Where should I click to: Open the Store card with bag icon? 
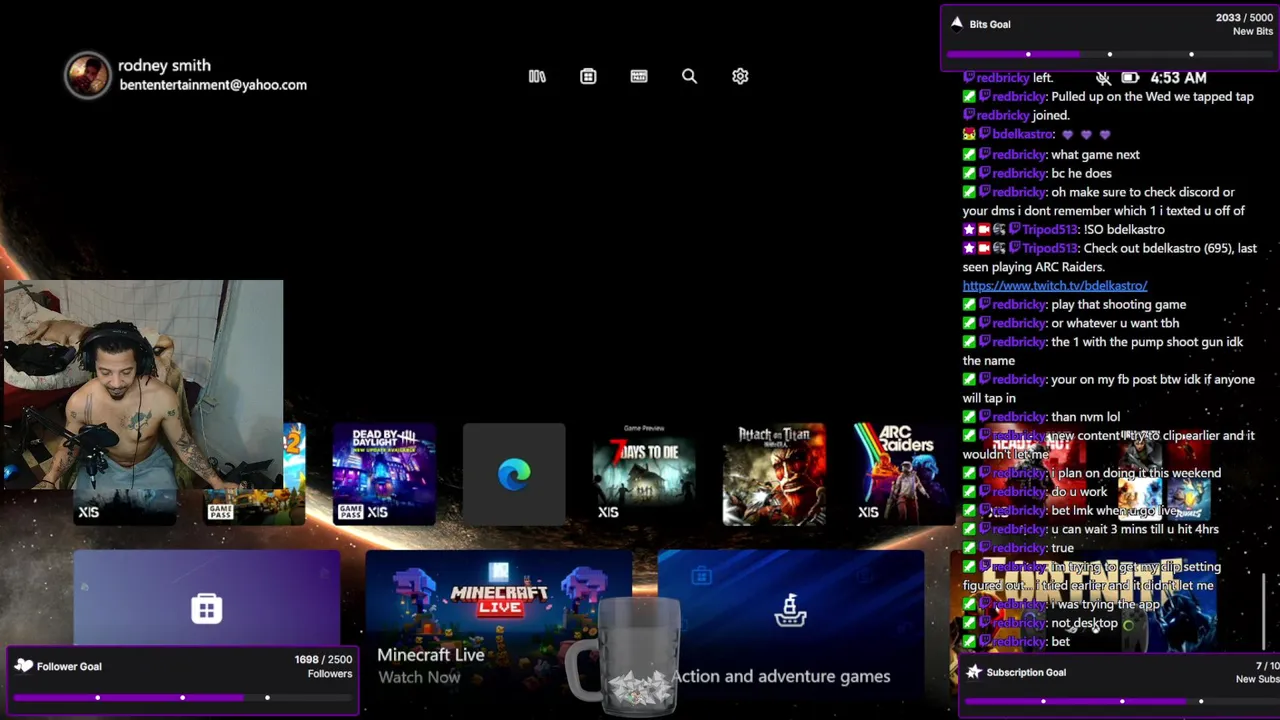tap(207, 600)
